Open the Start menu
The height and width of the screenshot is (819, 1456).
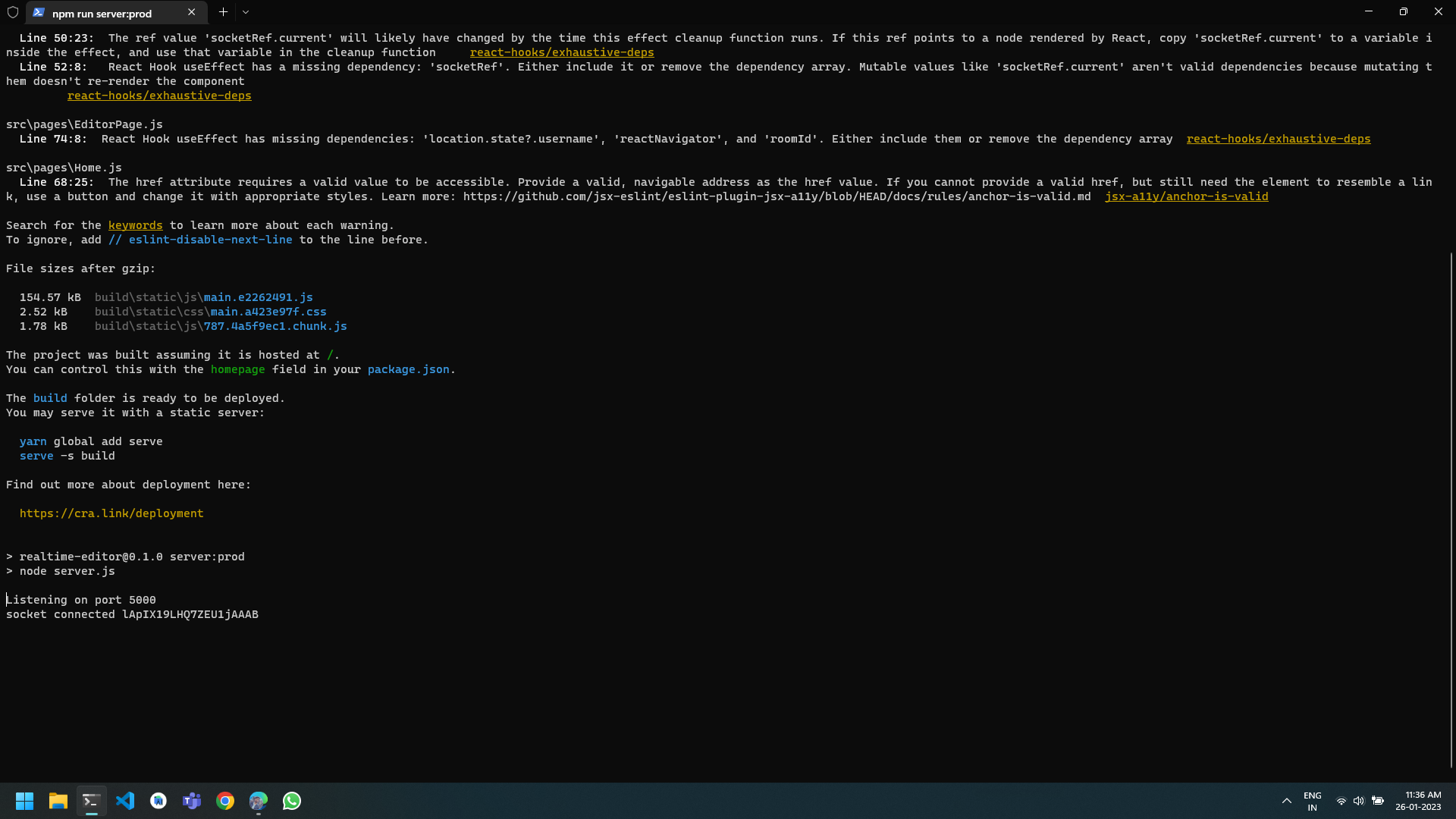tap(24, 801)
